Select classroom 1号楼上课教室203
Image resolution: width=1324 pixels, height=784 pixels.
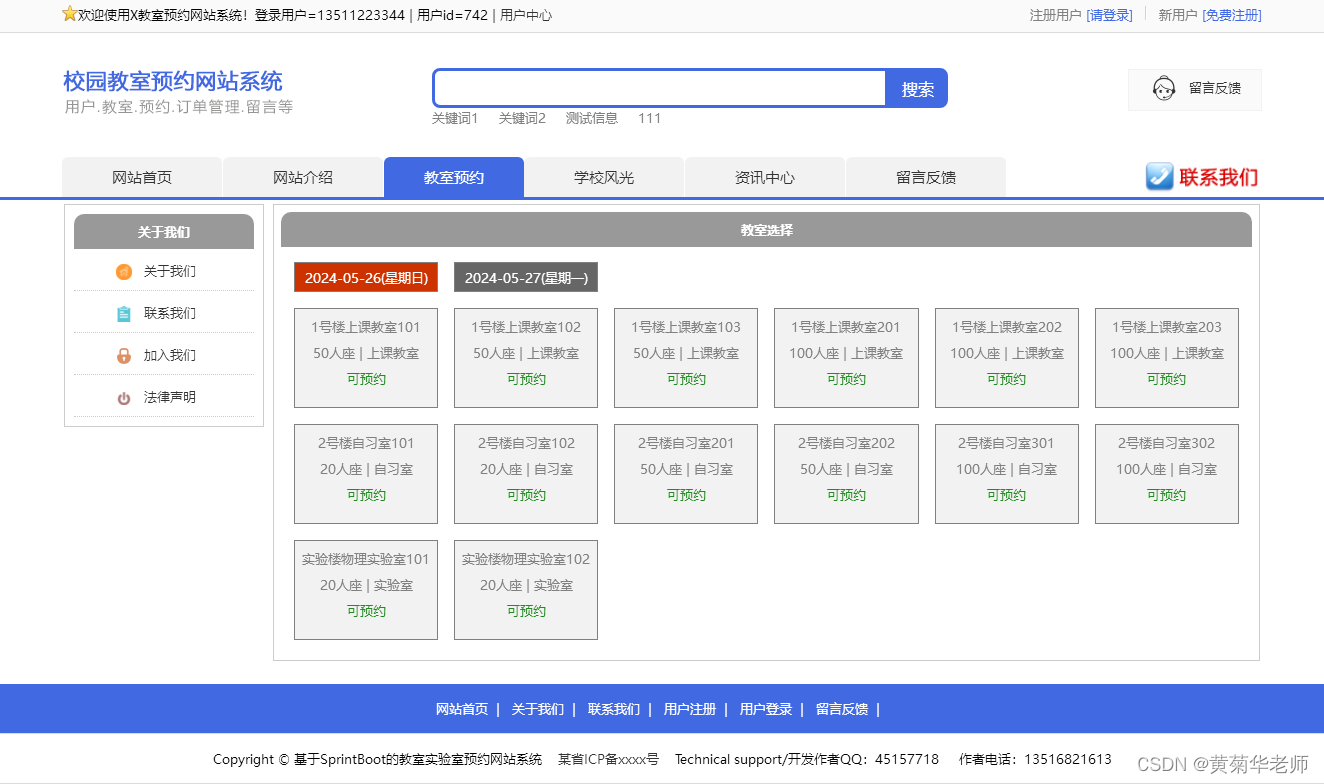tap(1167, 358)
